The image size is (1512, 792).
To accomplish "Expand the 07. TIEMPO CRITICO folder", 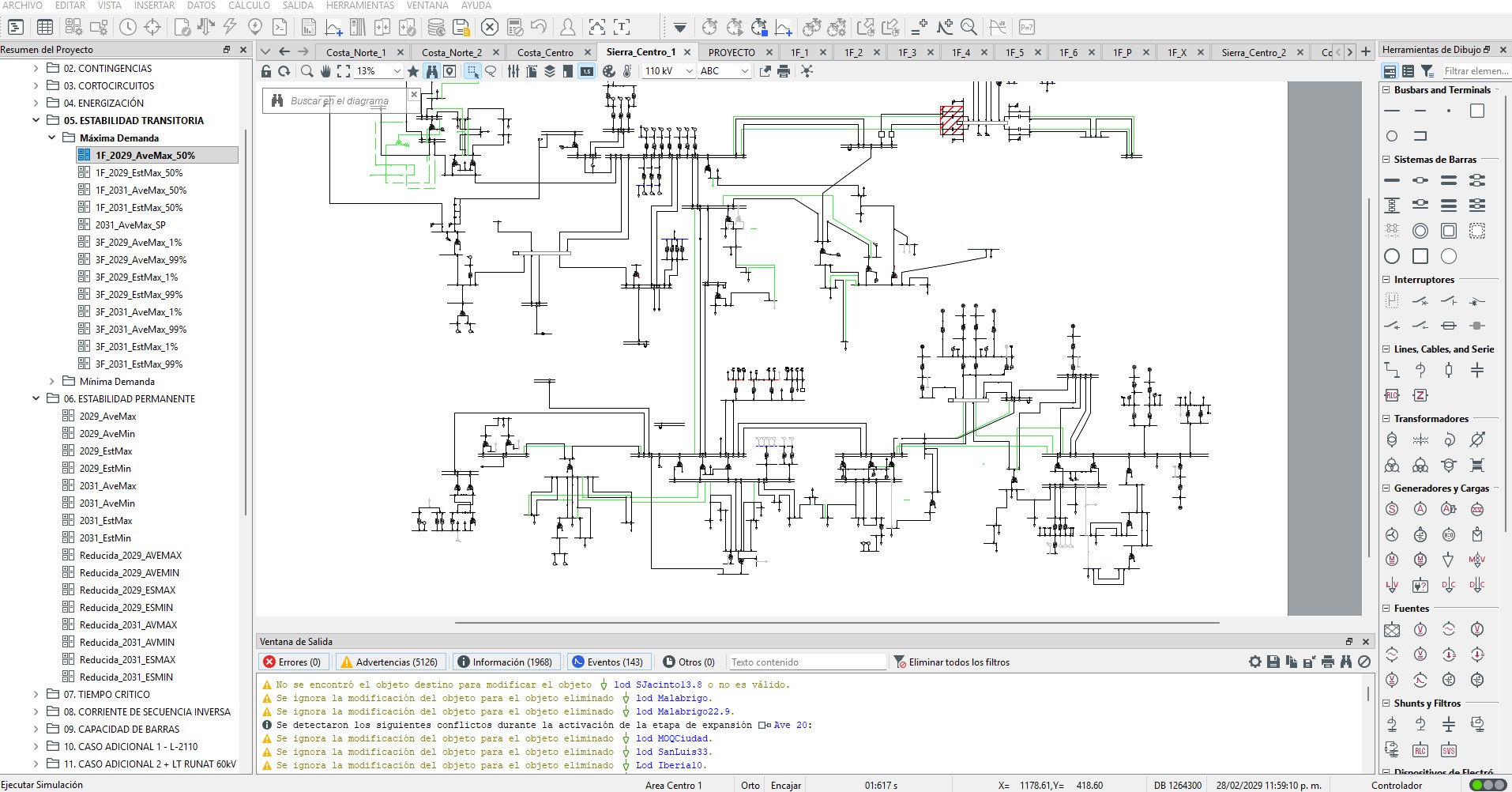I will [36, 694].
